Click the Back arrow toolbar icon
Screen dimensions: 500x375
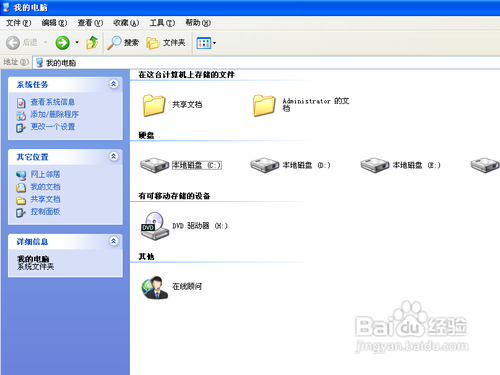click(13, 43)
